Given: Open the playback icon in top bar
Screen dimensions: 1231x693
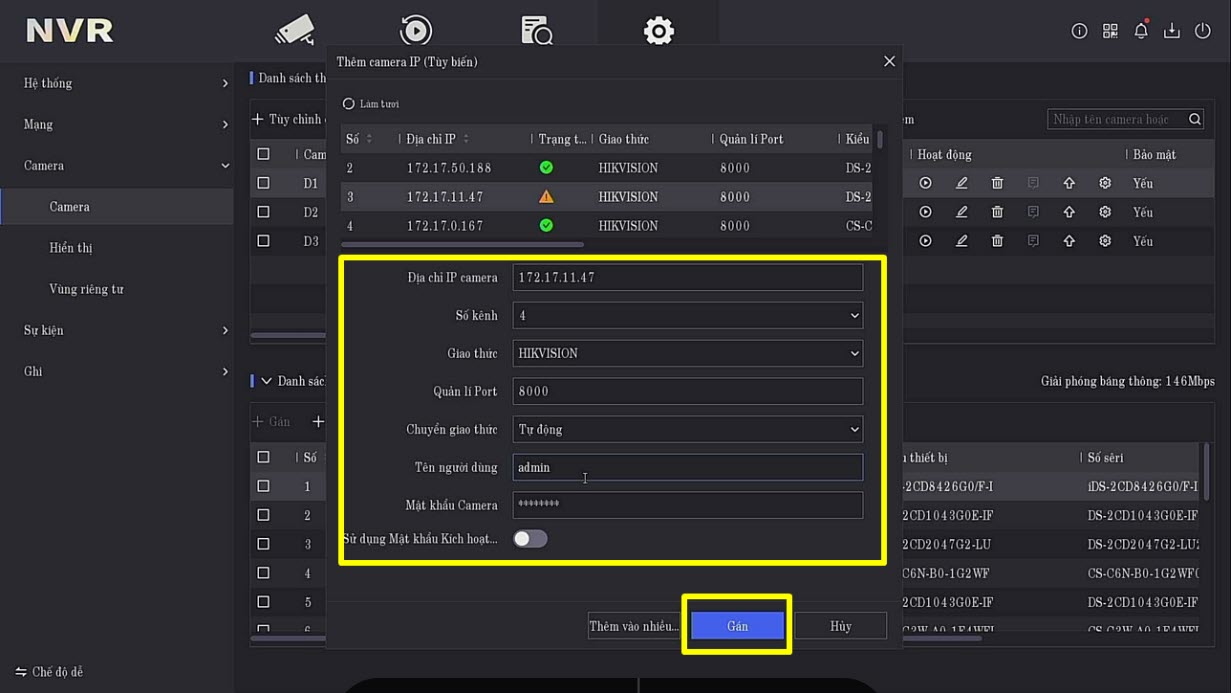Looking at the screenshot, I should click(415, 30).
